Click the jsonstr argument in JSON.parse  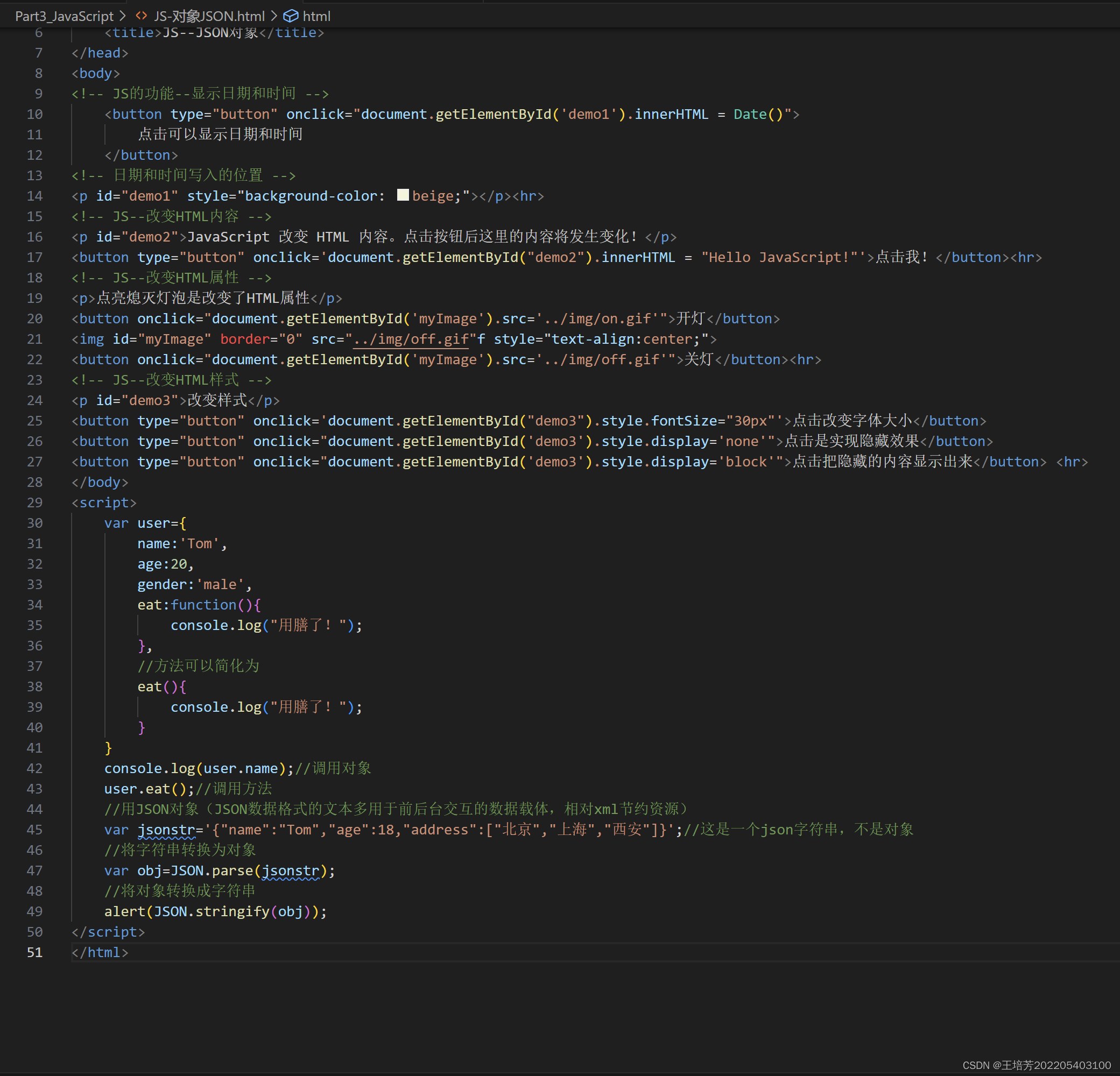coord(290,870)
